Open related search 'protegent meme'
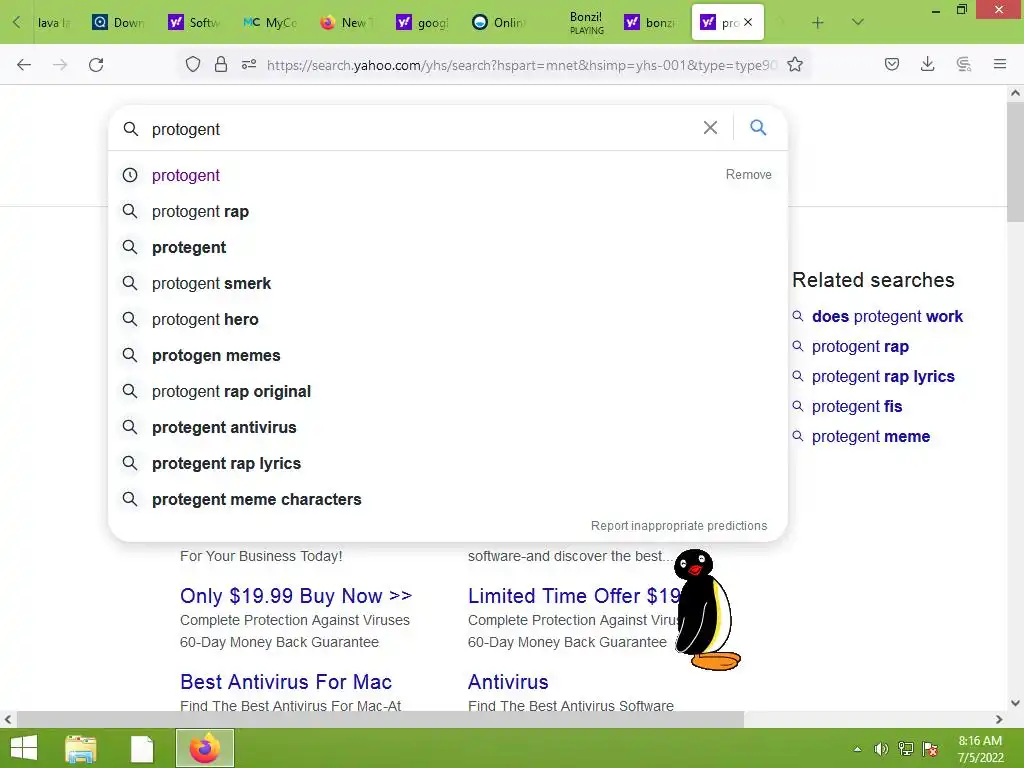Screen dimensions: 1024x768 871,437
